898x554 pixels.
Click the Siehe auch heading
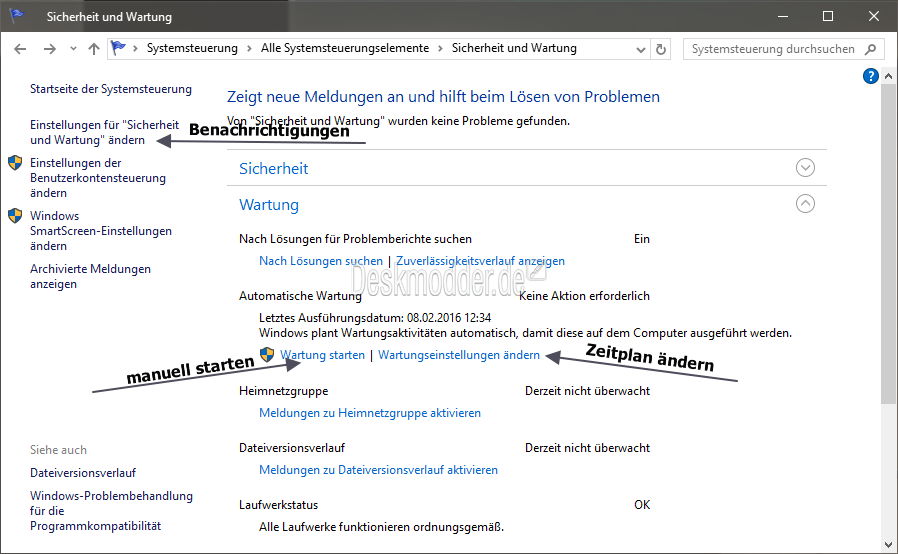[x=58, y=450]
